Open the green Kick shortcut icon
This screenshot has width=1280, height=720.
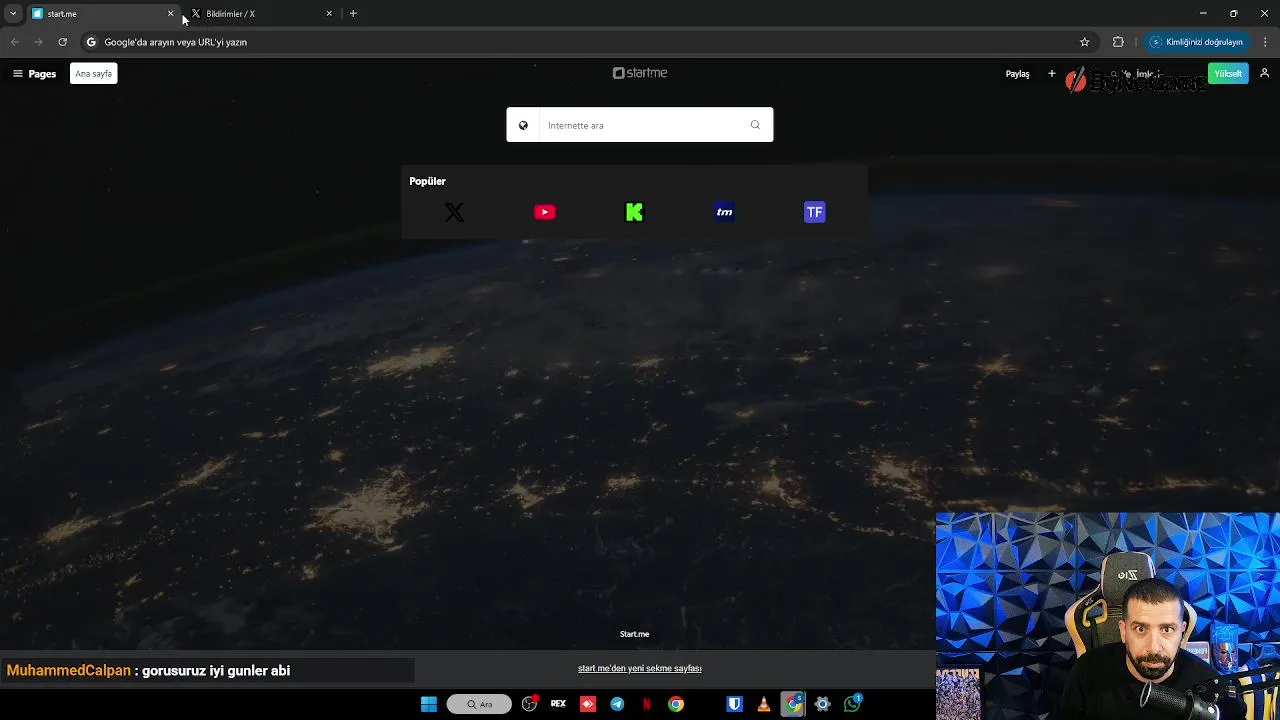(634, 212)
